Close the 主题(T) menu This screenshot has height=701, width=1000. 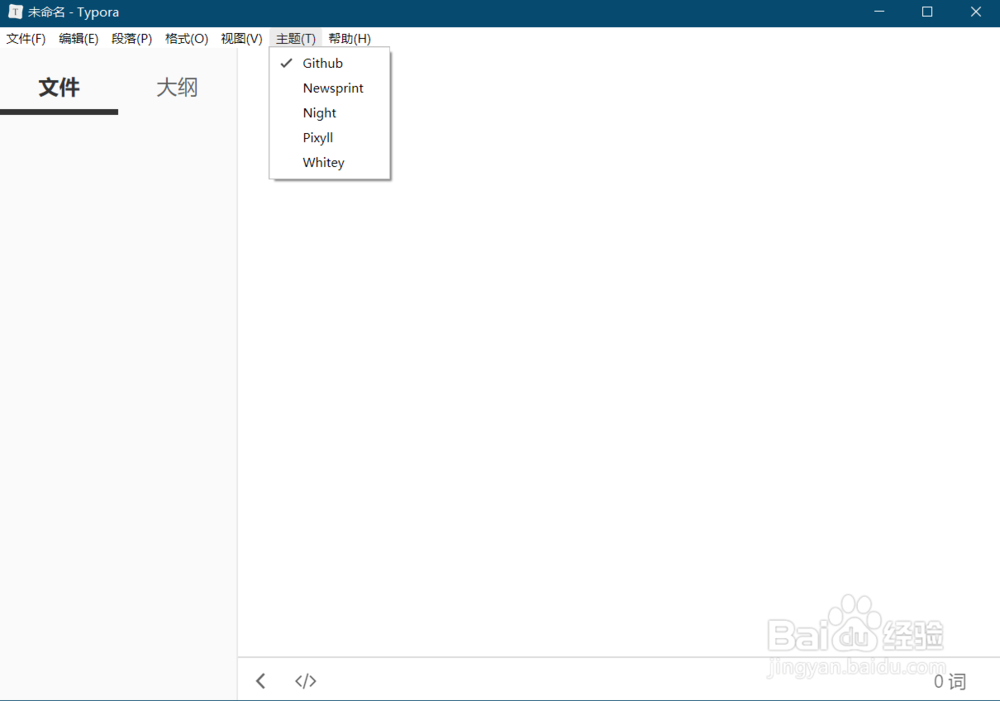point(295,38)
